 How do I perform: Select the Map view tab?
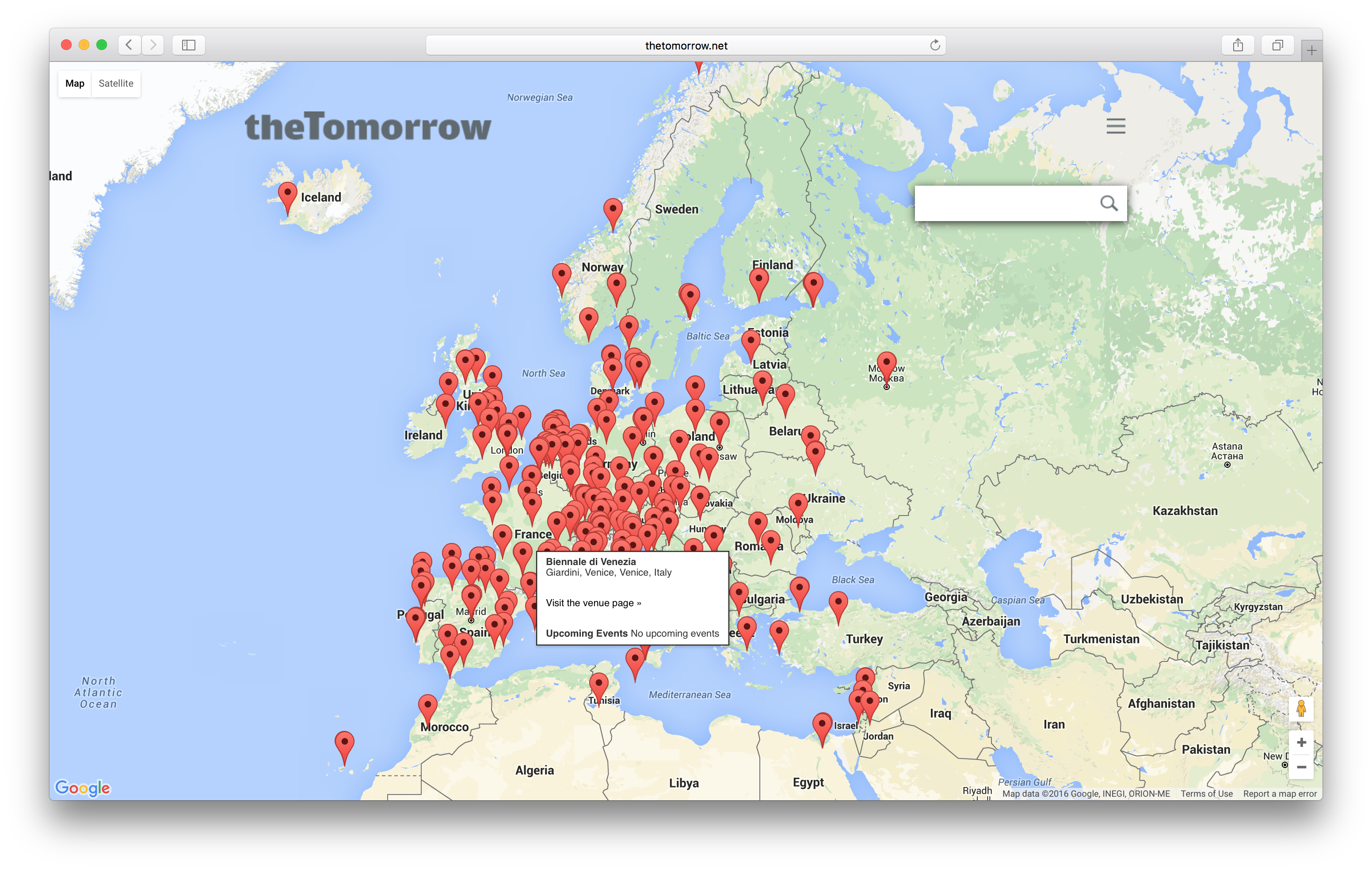(75, 83)
